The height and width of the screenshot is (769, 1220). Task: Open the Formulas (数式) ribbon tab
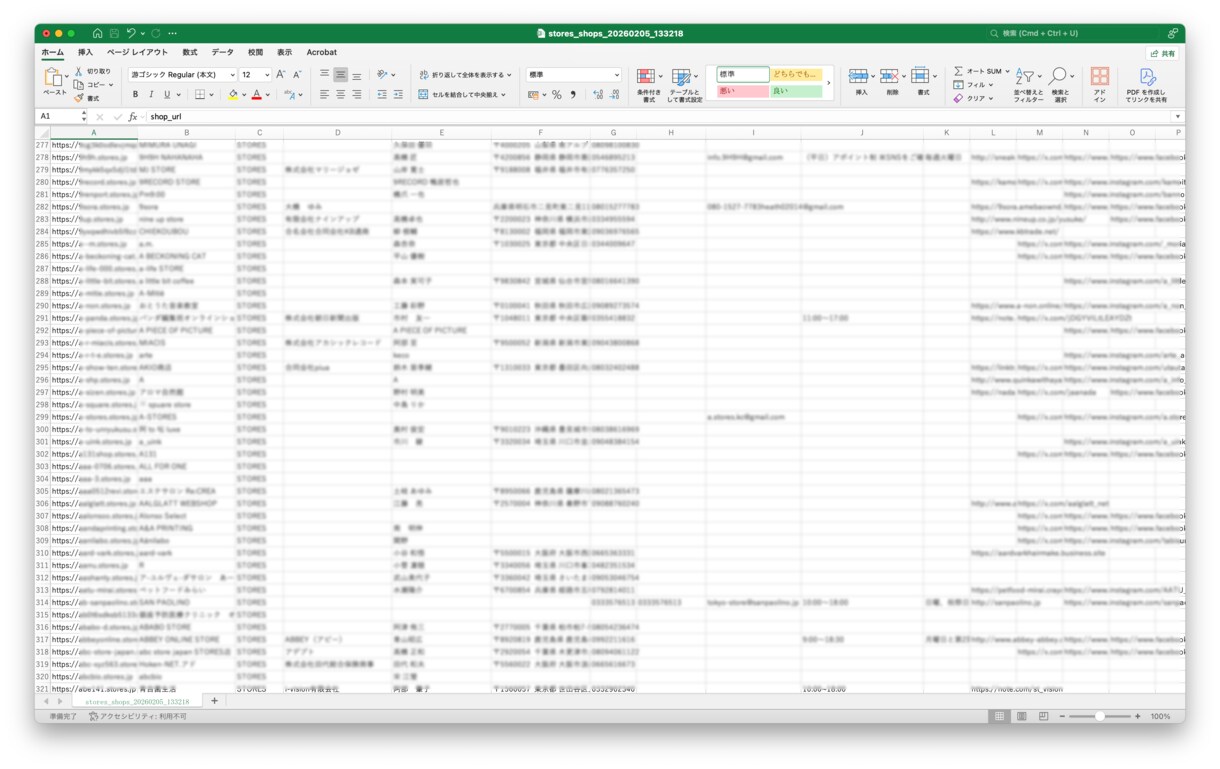coord(190,52)
